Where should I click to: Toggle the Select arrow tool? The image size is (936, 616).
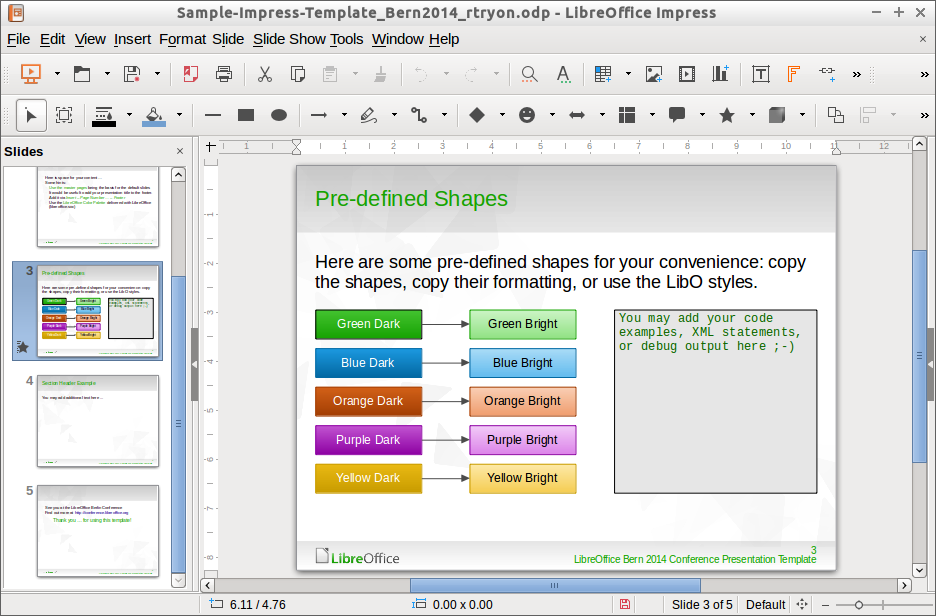tap(31, 115)
